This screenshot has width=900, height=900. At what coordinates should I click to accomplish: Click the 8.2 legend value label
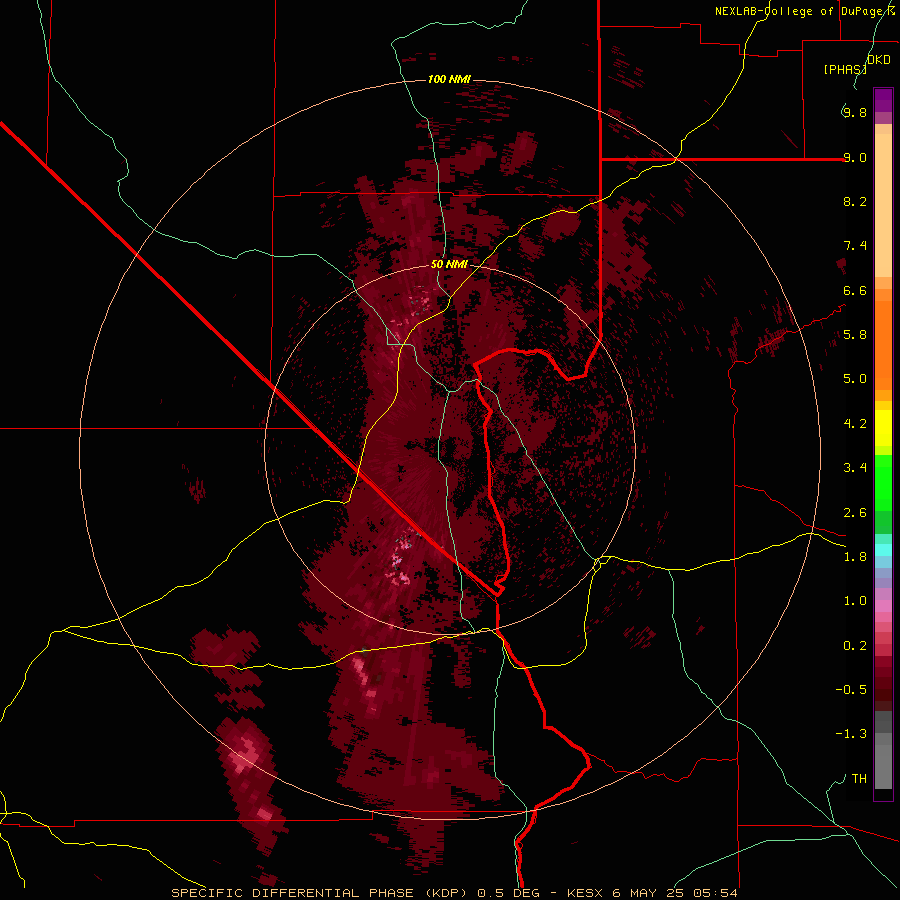(855, 201)
